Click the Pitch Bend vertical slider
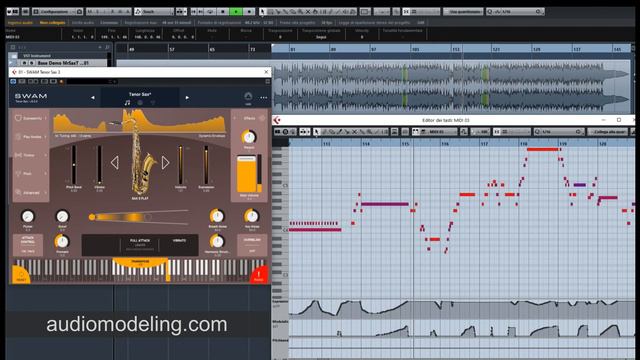 click(74, 165)
